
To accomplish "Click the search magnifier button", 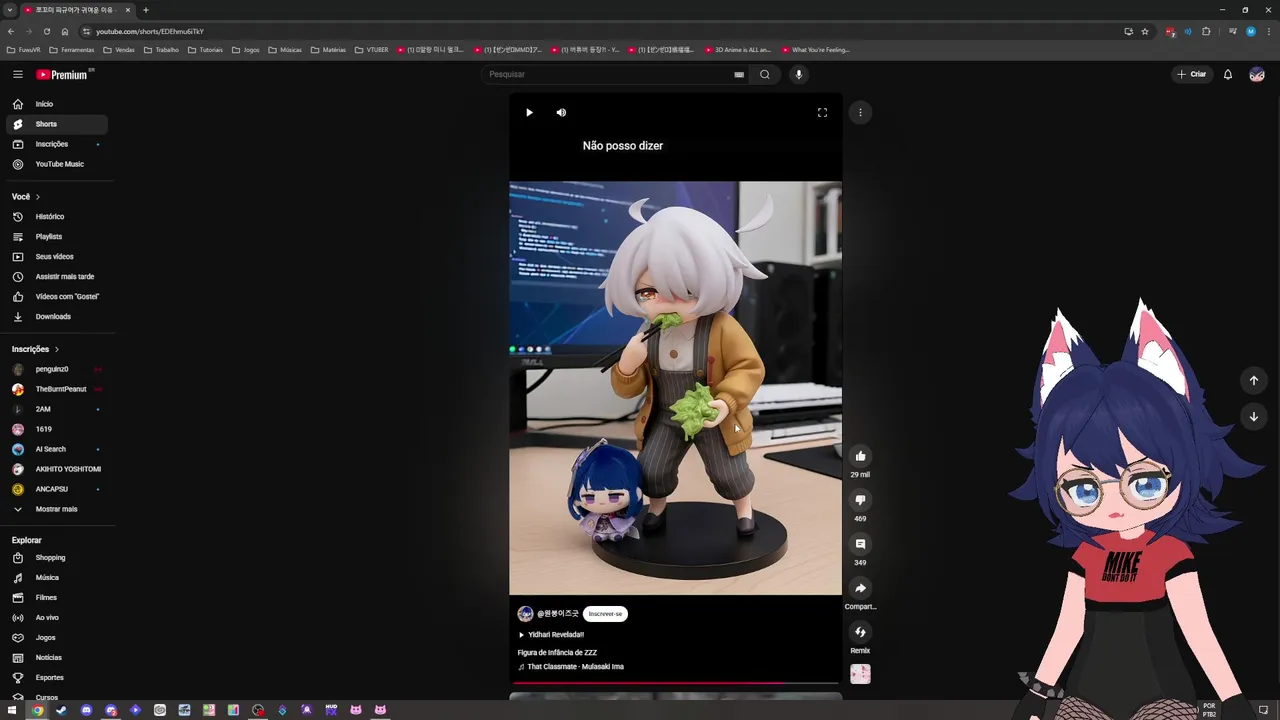I will click(x=765, y=74).
